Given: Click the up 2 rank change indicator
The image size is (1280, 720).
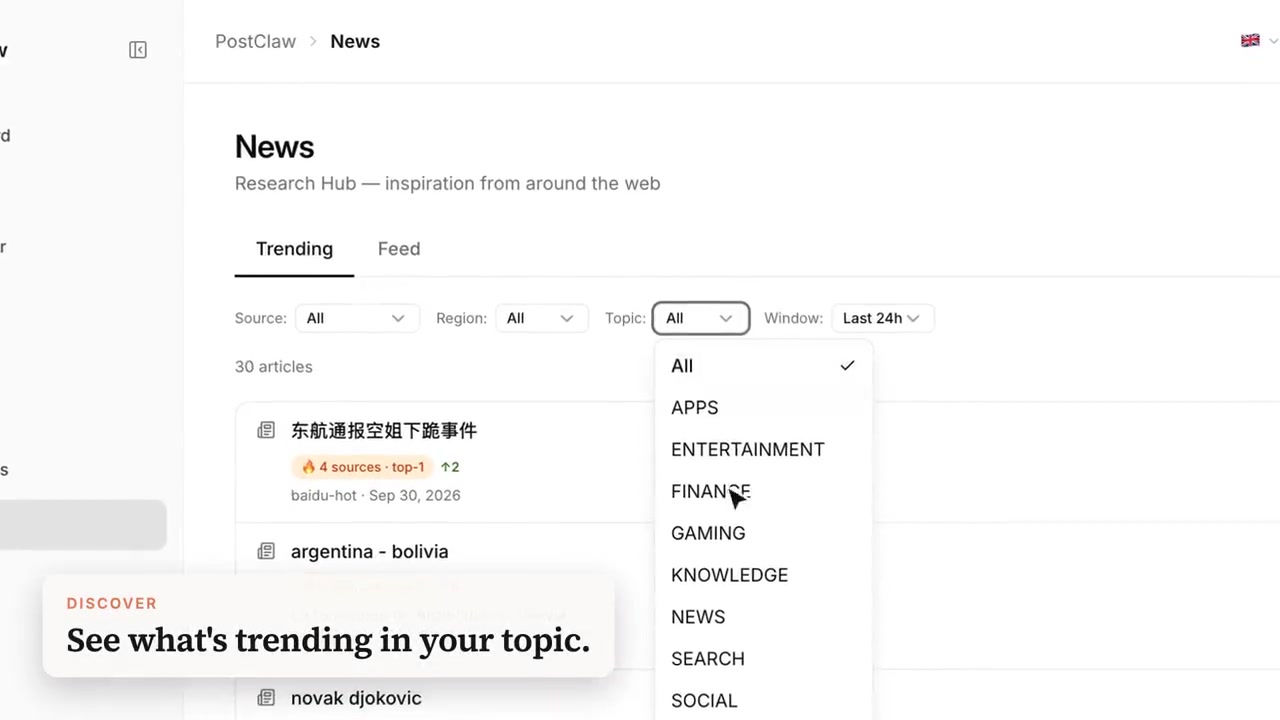Looking at the screenshot, I should click(450, 467).
